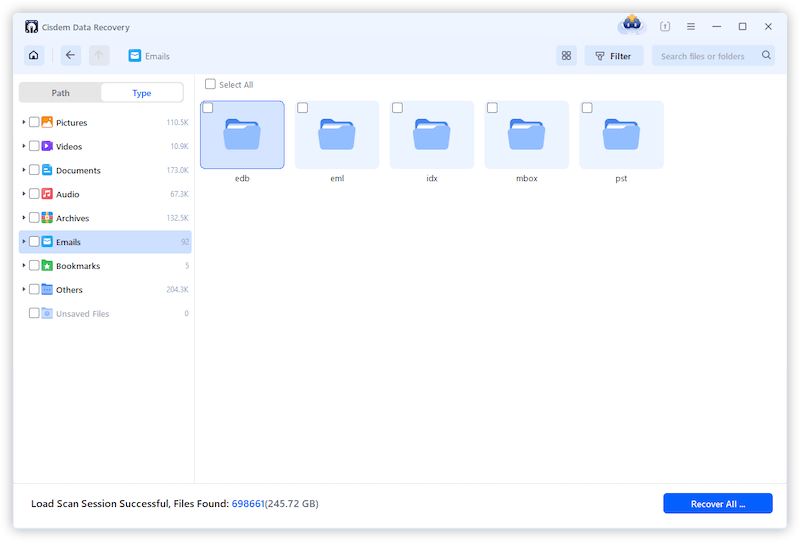Screen dimensions: 800x542
Task: Navigate back with the left arrow
Action: (70, 55)
